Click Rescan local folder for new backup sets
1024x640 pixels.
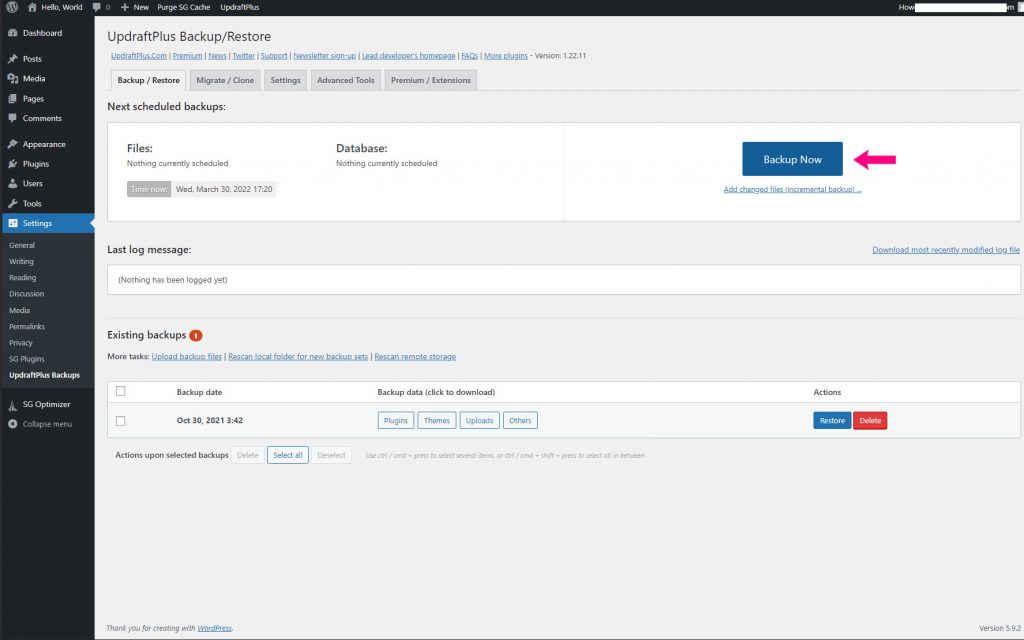[x=298, y=357]
